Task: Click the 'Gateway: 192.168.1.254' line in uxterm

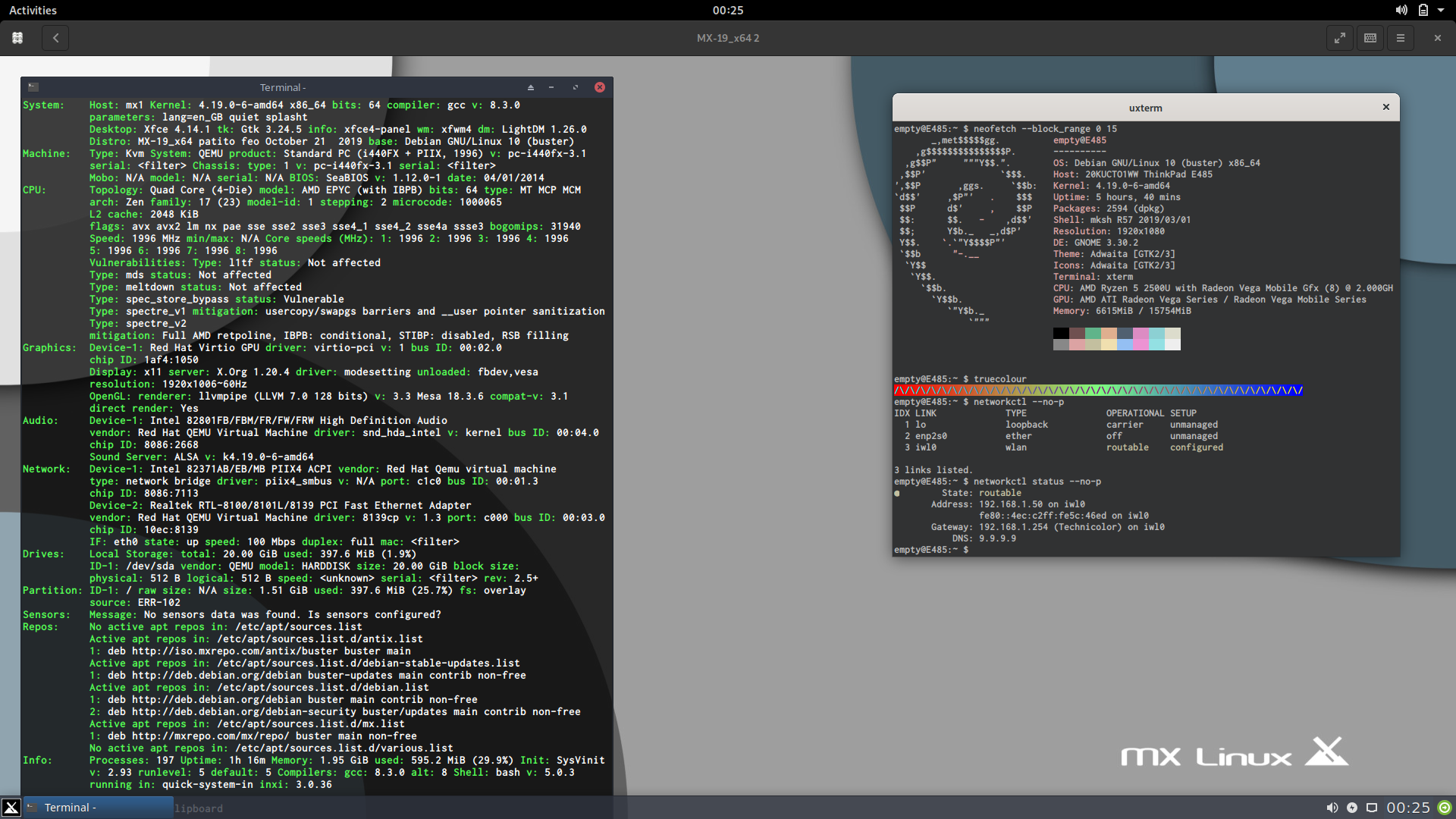Action: 1048,527
